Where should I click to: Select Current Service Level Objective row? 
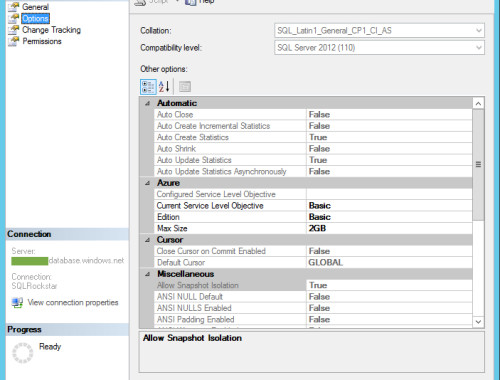tap(313, 206)
